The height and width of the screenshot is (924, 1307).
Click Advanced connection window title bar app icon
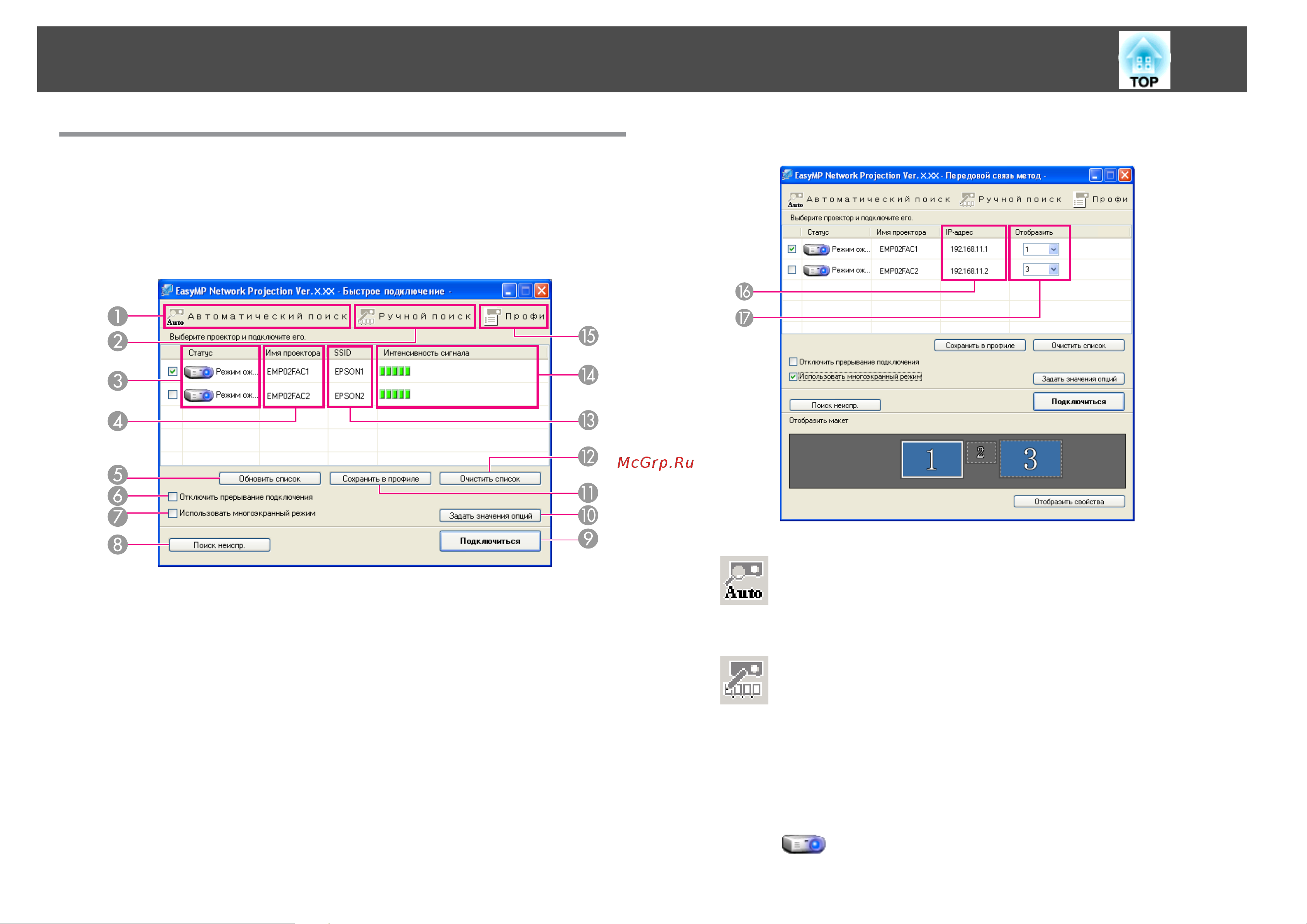(787, 175)
